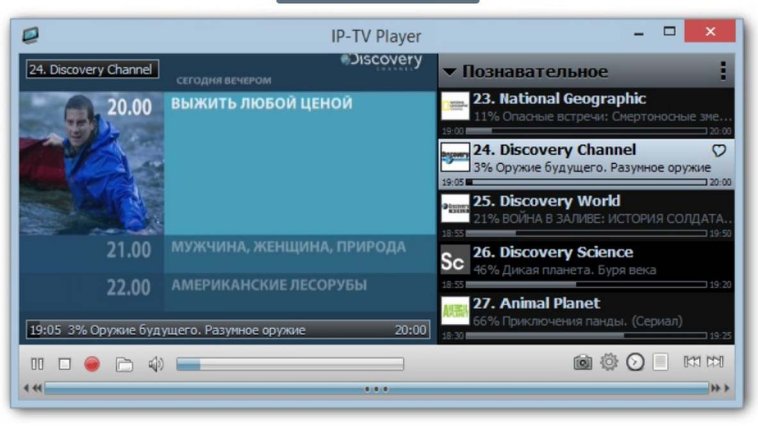This screenshot has width=758, height=426.
Task: Select 27. Animal Planet channel
Action: pos(586,317)
